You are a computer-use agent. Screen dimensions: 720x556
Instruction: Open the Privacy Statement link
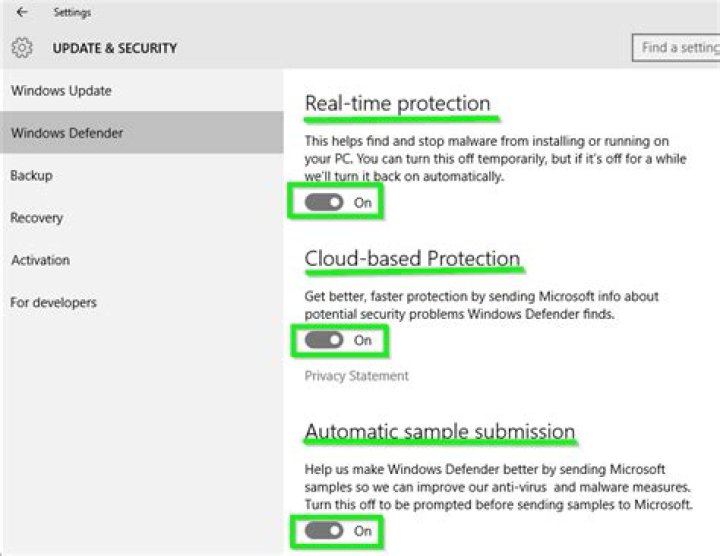[356, 376]
